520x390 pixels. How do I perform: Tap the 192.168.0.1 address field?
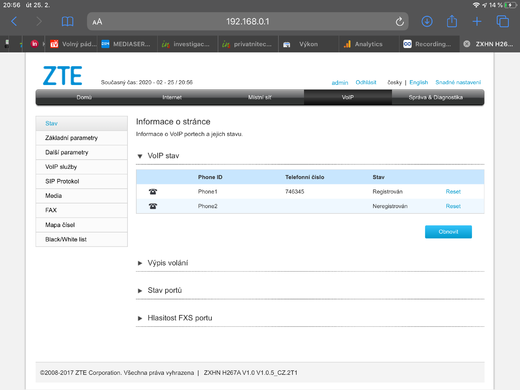click(248, 22)
